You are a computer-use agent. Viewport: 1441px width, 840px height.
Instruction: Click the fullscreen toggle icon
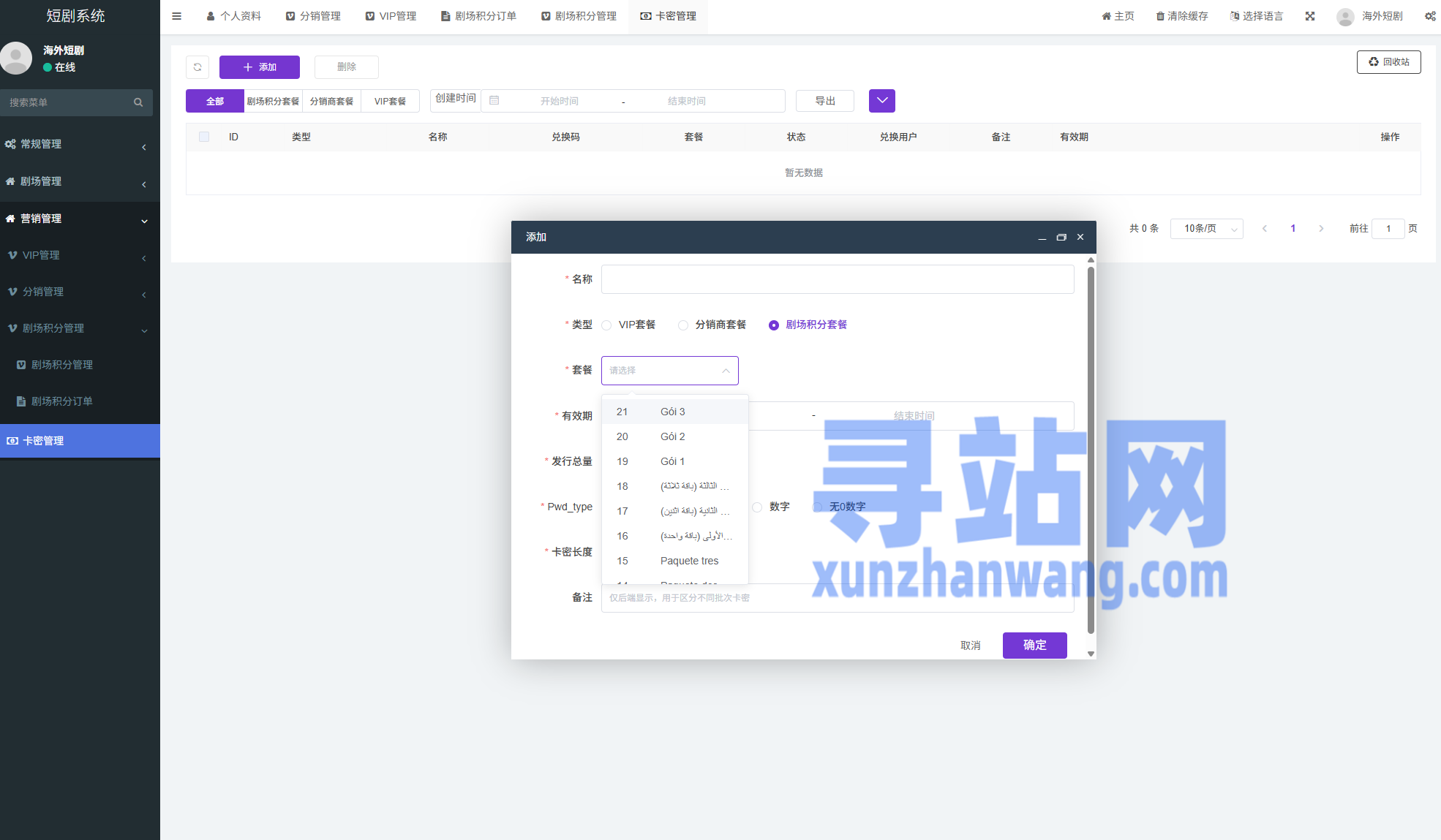pos(1309,16)
